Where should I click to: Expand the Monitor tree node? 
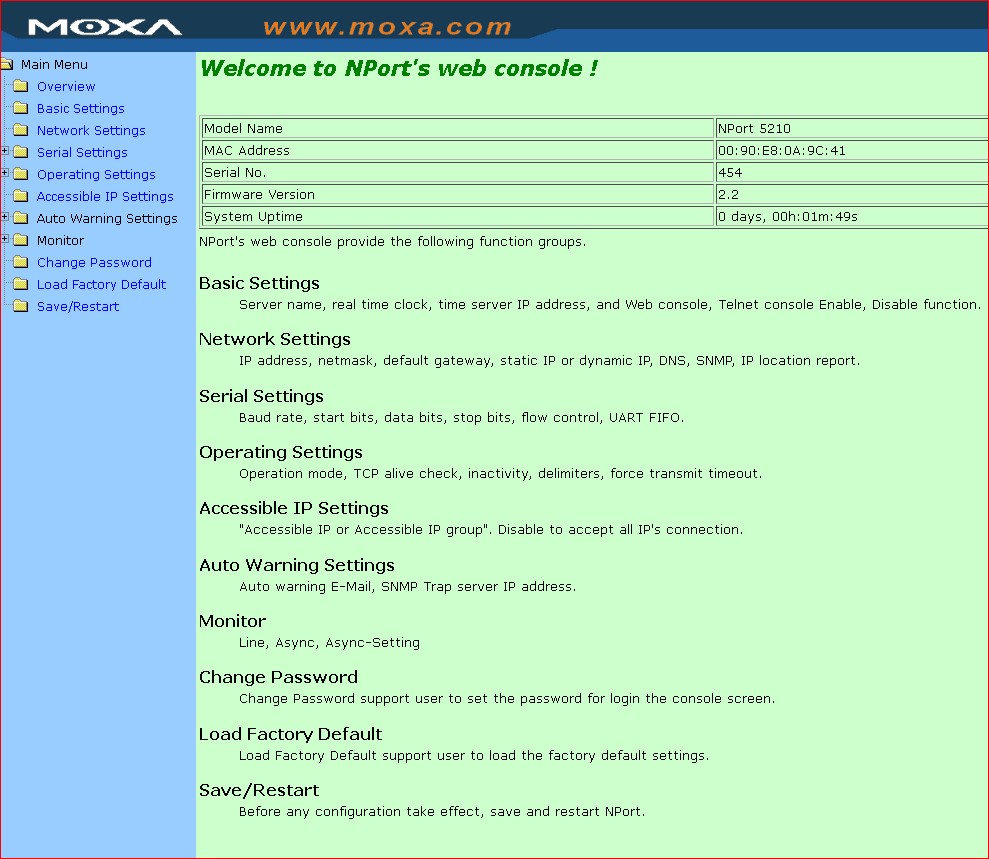(x=5, y=239)
